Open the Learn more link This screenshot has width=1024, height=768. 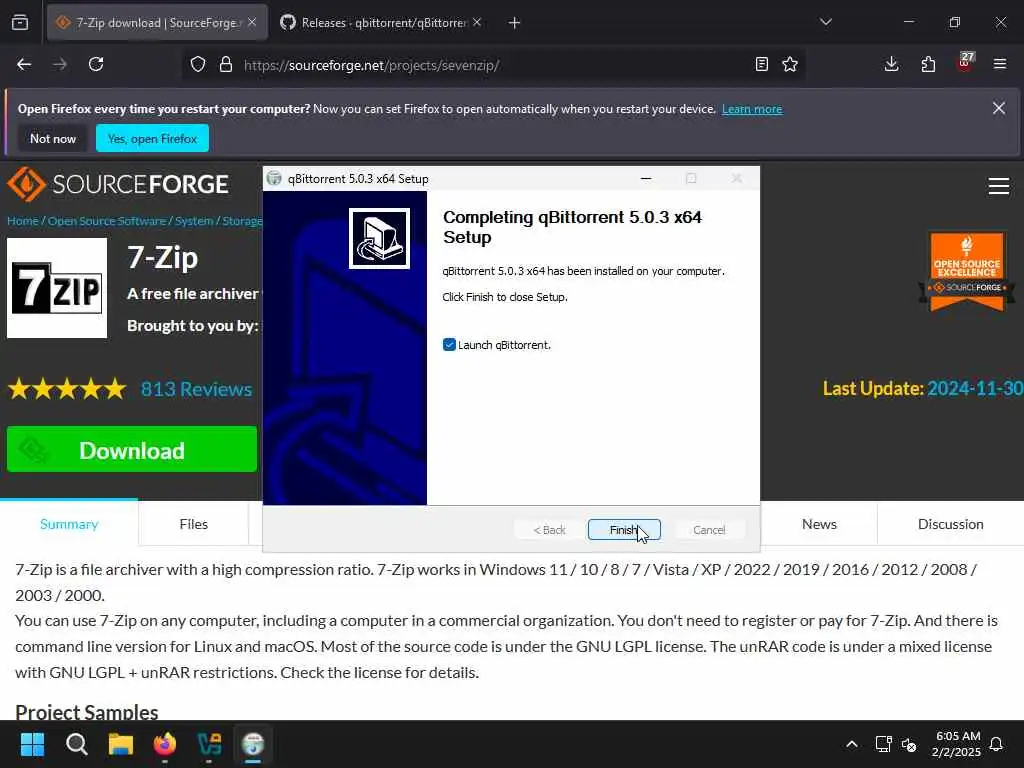tap(752, 109)
